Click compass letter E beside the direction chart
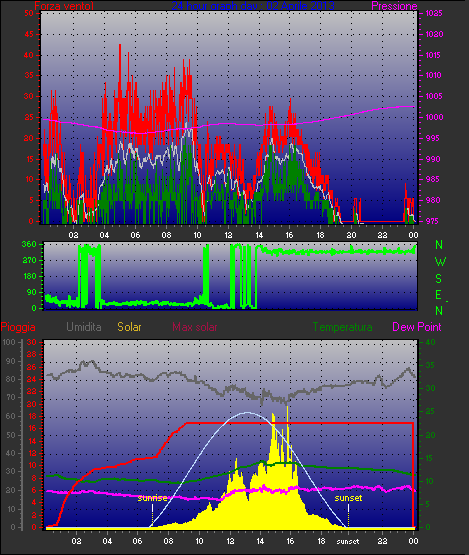Image resolution: width=469 pixels, height=555 pixels. tap(439, 295)
